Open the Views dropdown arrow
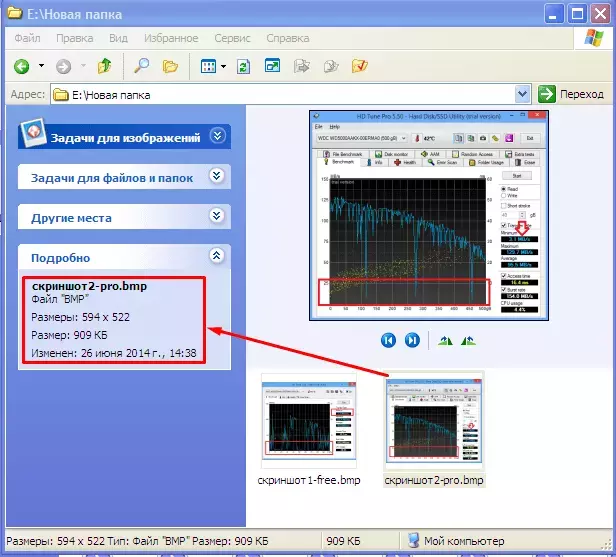The height and width of the screenshot is (557, 616). pyautogui.click(x=223, y=66)
